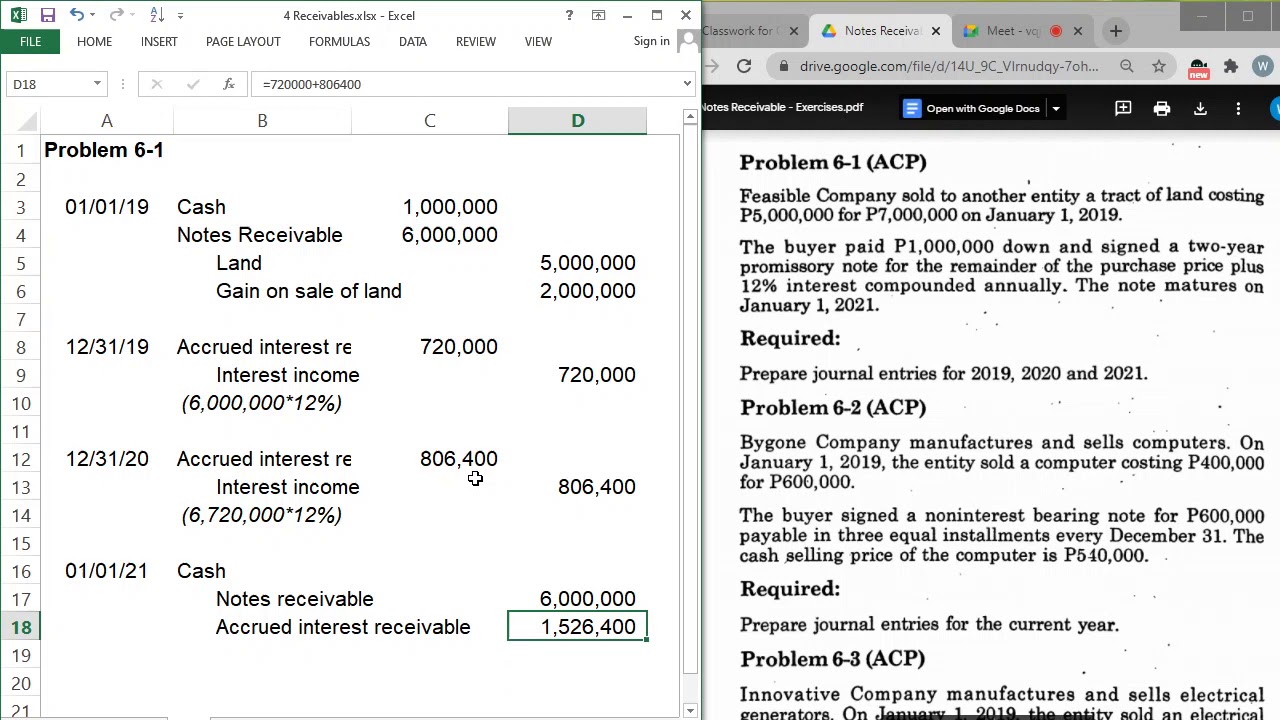Click the Sort A to Z icon

pyautogui.click(x=157, y=15)
